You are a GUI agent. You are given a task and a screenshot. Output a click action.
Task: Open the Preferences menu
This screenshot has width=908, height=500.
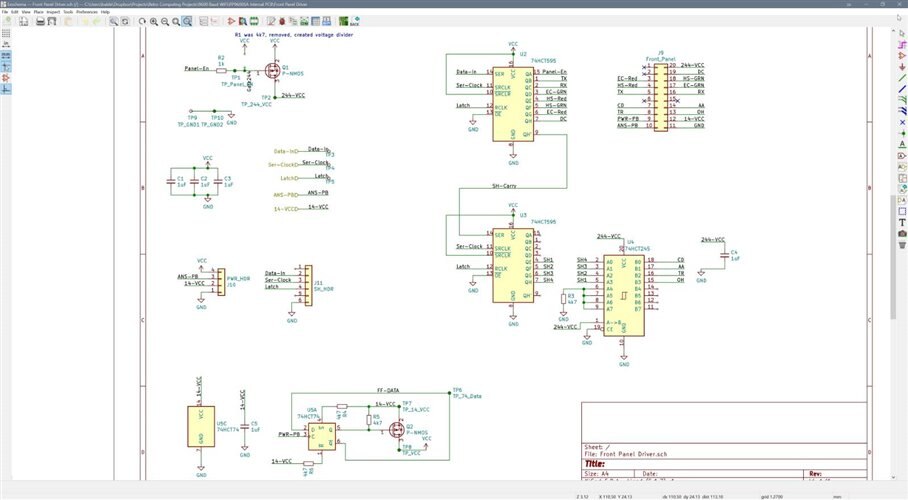(87, 12)
